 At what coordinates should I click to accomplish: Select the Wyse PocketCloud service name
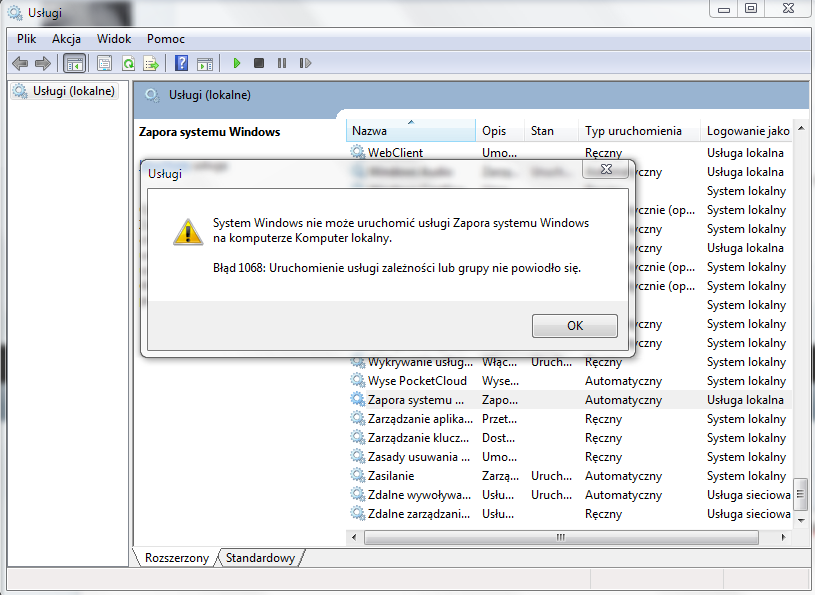coord(417,381)
